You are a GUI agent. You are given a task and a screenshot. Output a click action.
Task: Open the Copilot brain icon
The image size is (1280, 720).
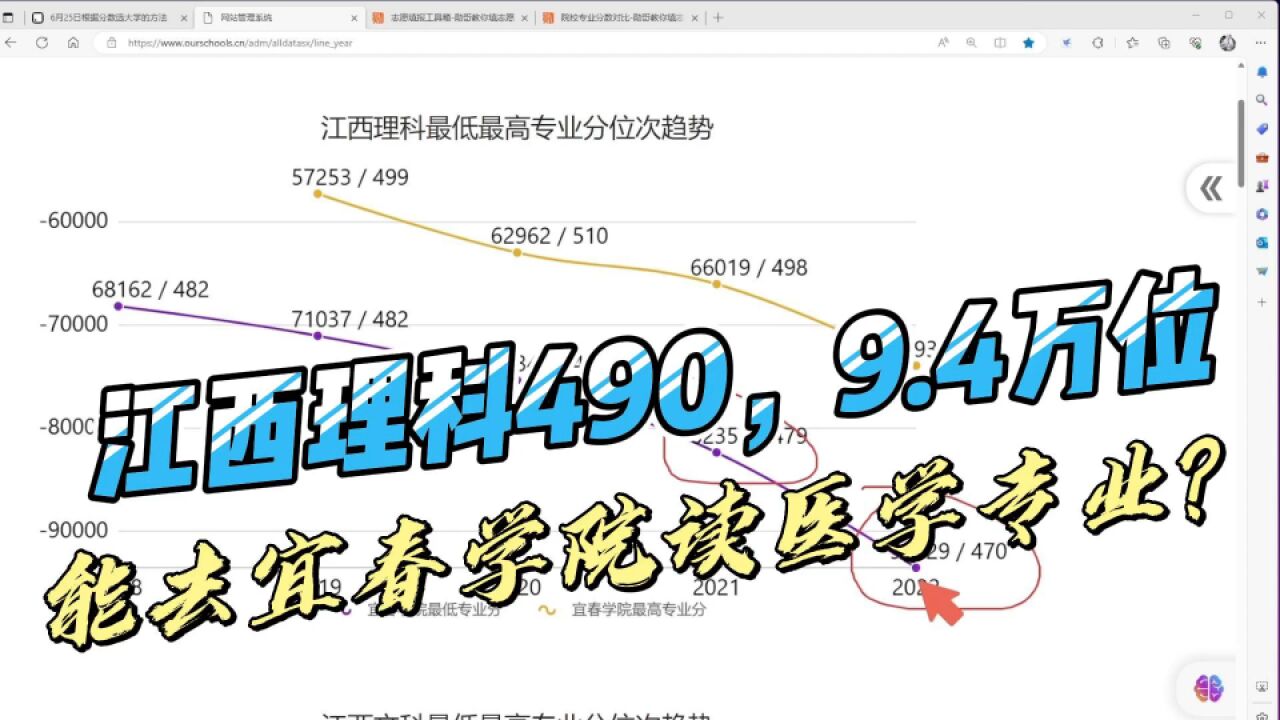point(1209,687)
